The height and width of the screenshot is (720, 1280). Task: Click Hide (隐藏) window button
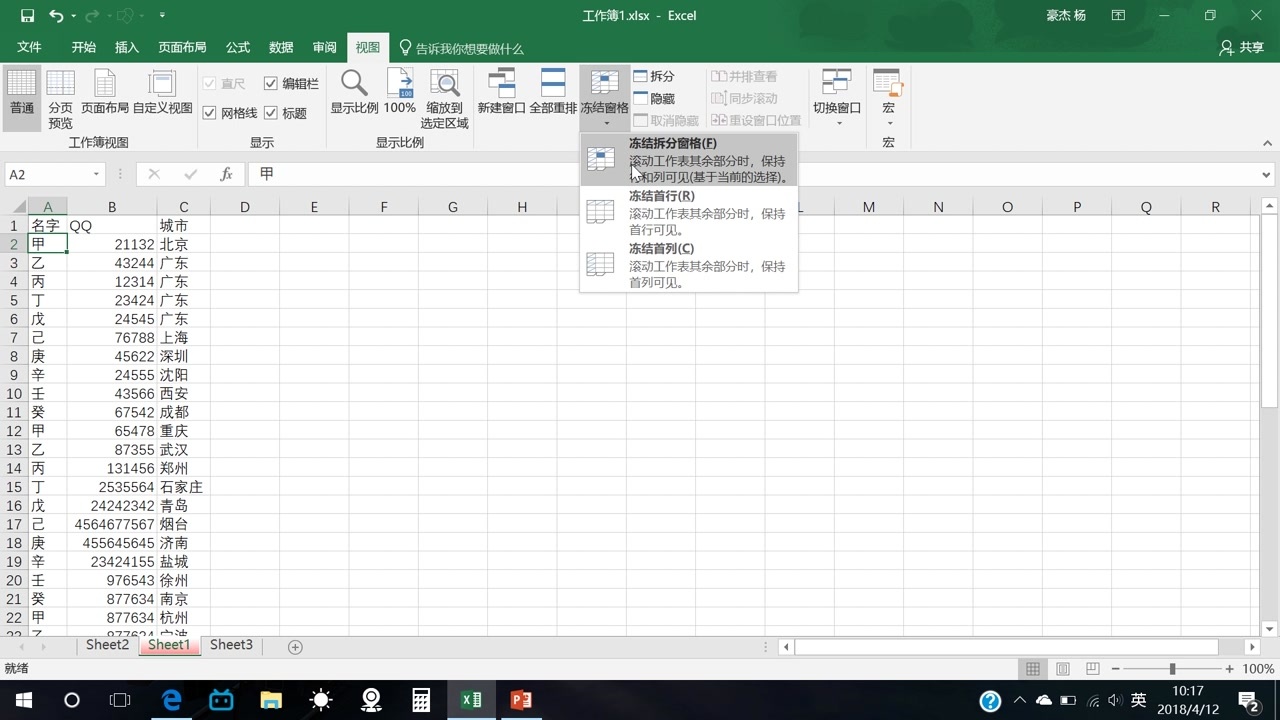(x=654, y=98)
